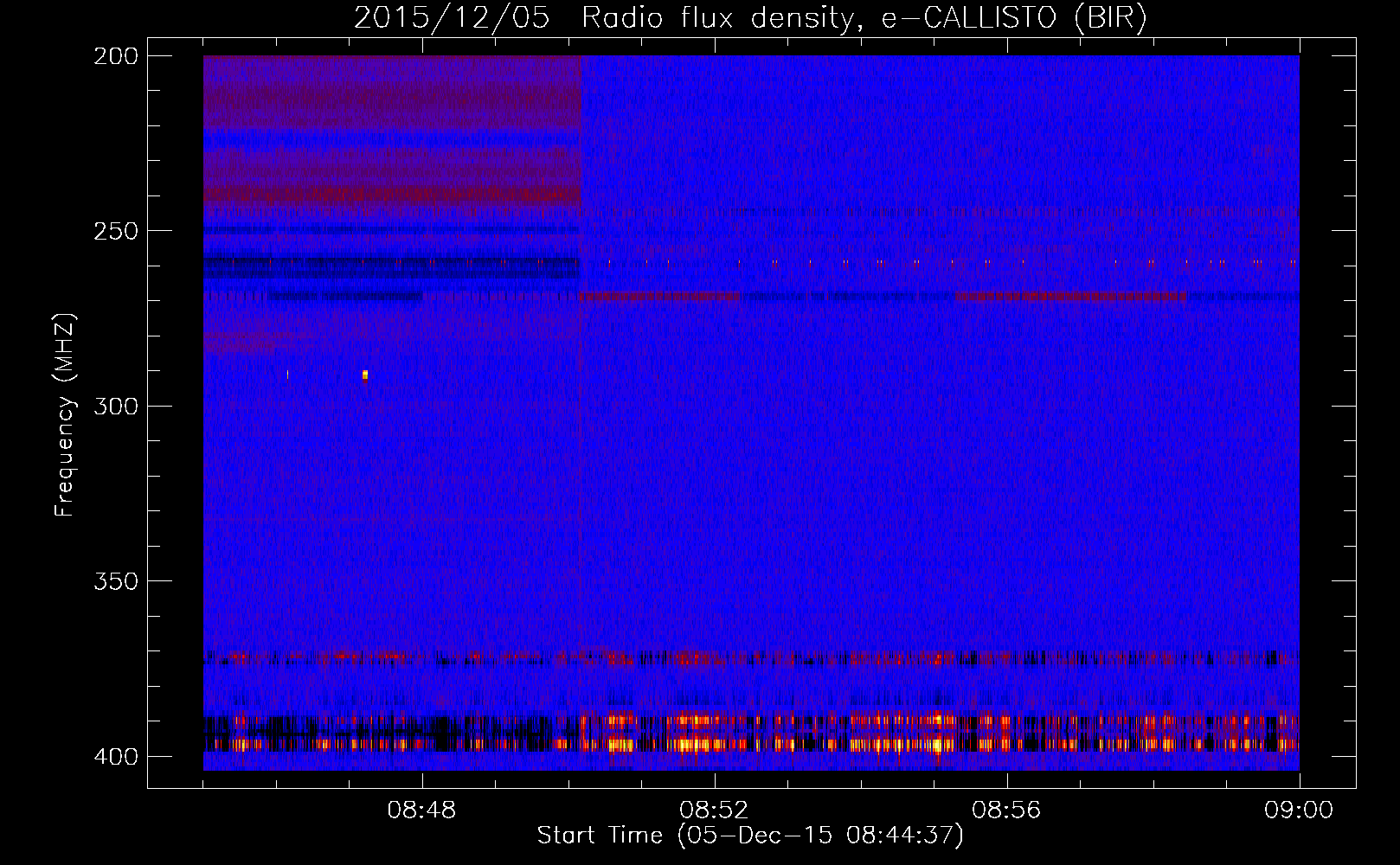Click the 'Start Time (05-Dec-15 08:44:37)' axis label
1400x865 pixels.
750,836
